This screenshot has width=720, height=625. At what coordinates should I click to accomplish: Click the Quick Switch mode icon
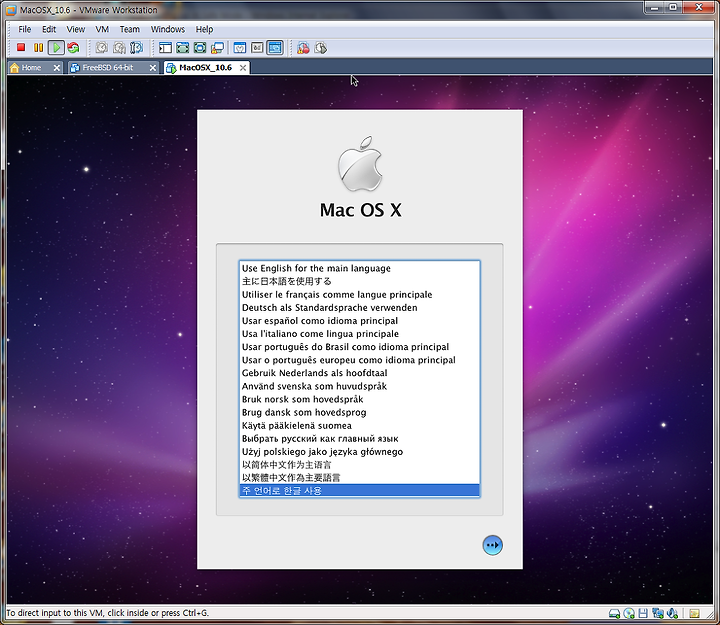click(182, 47)
